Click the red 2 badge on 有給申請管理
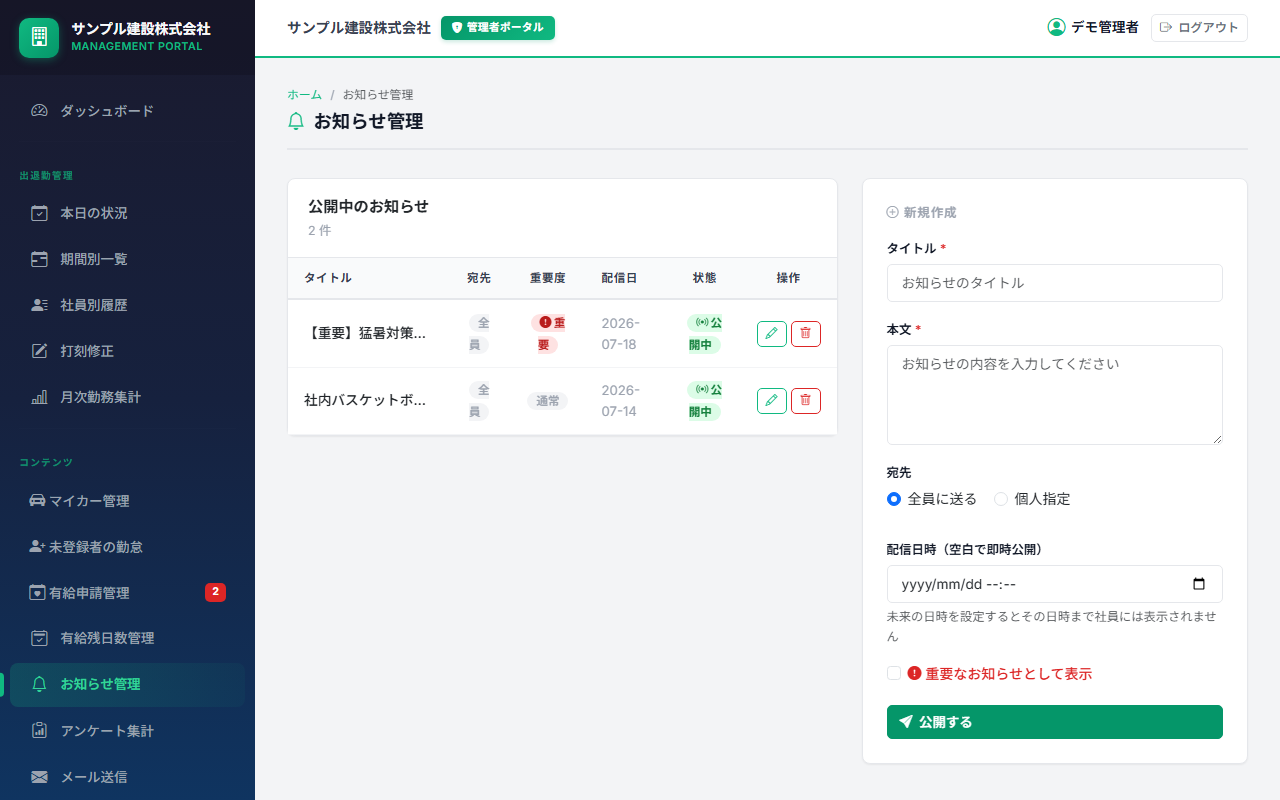Screen dimensions: 1280x800 (x=215, y=592)
